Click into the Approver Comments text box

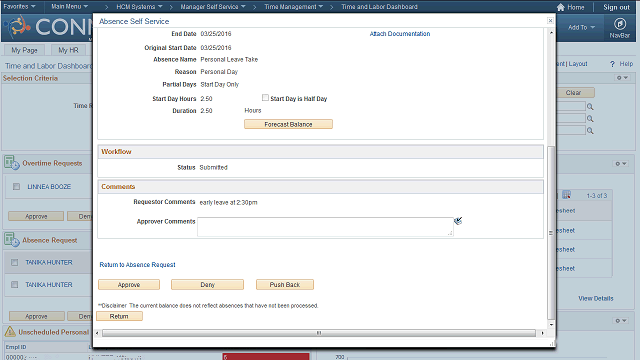[x=325, y=227]
